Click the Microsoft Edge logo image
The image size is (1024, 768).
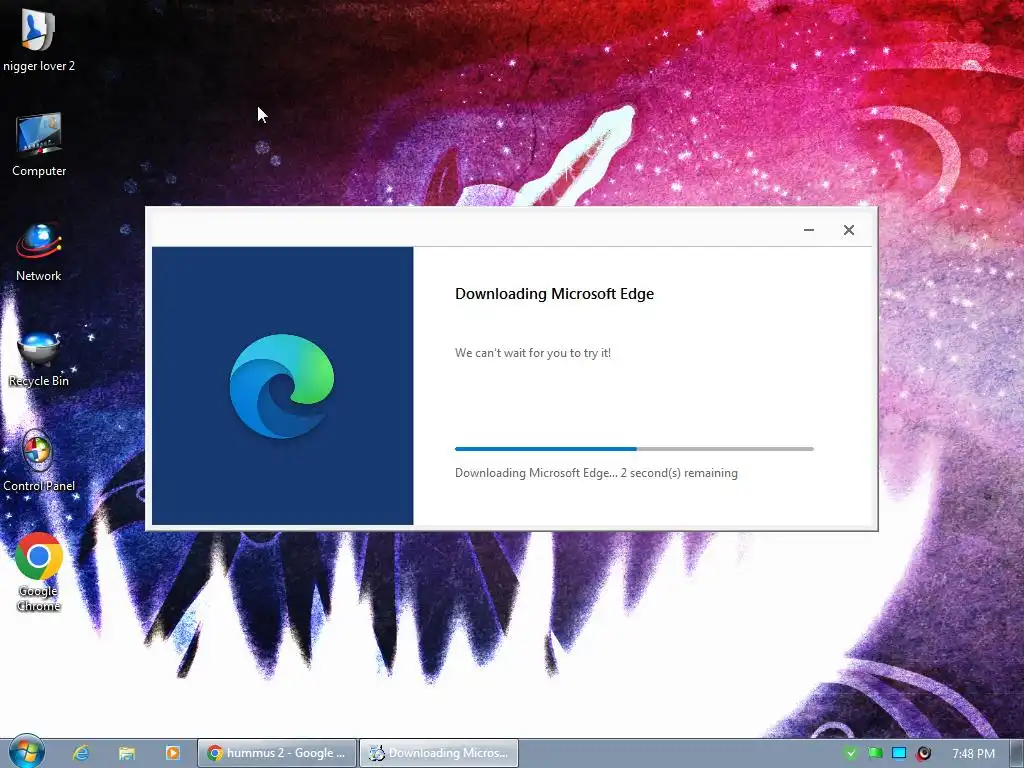(x=281, y=385)
